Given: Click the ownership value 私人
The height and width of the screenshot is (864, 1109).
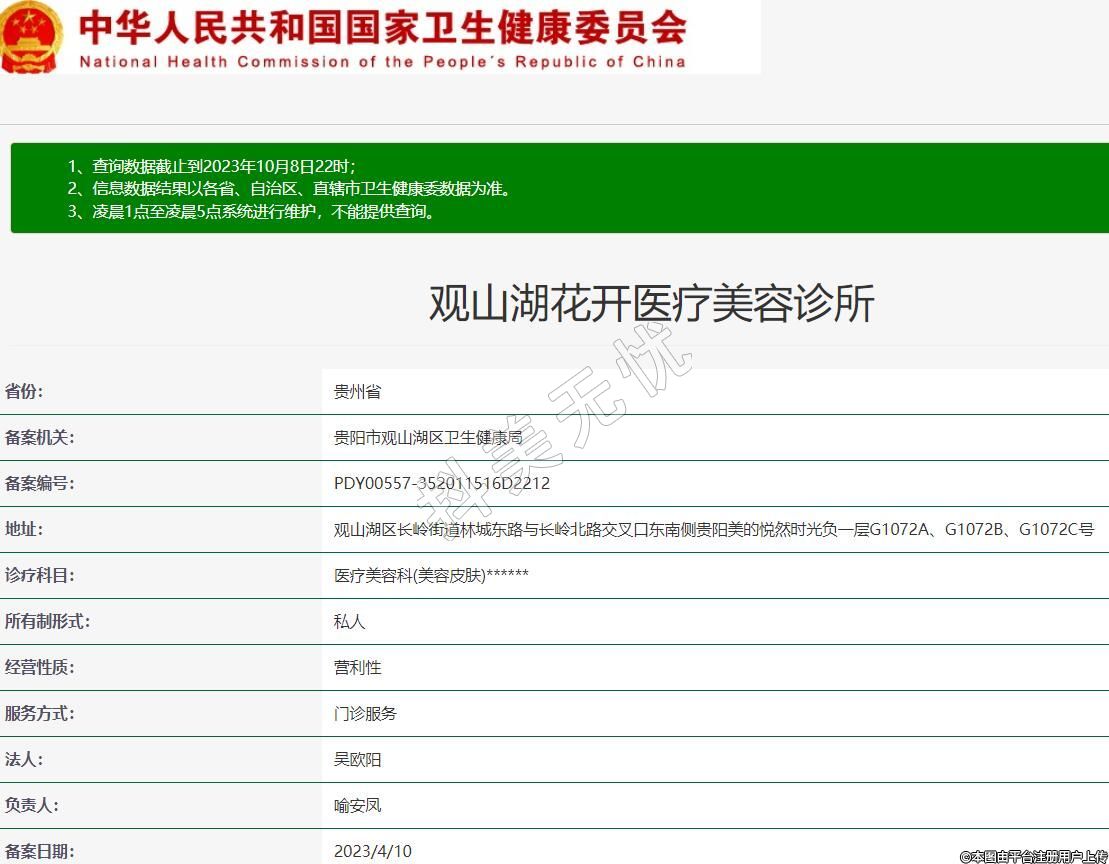Looking at the screenshot, I should click(349, 622).
